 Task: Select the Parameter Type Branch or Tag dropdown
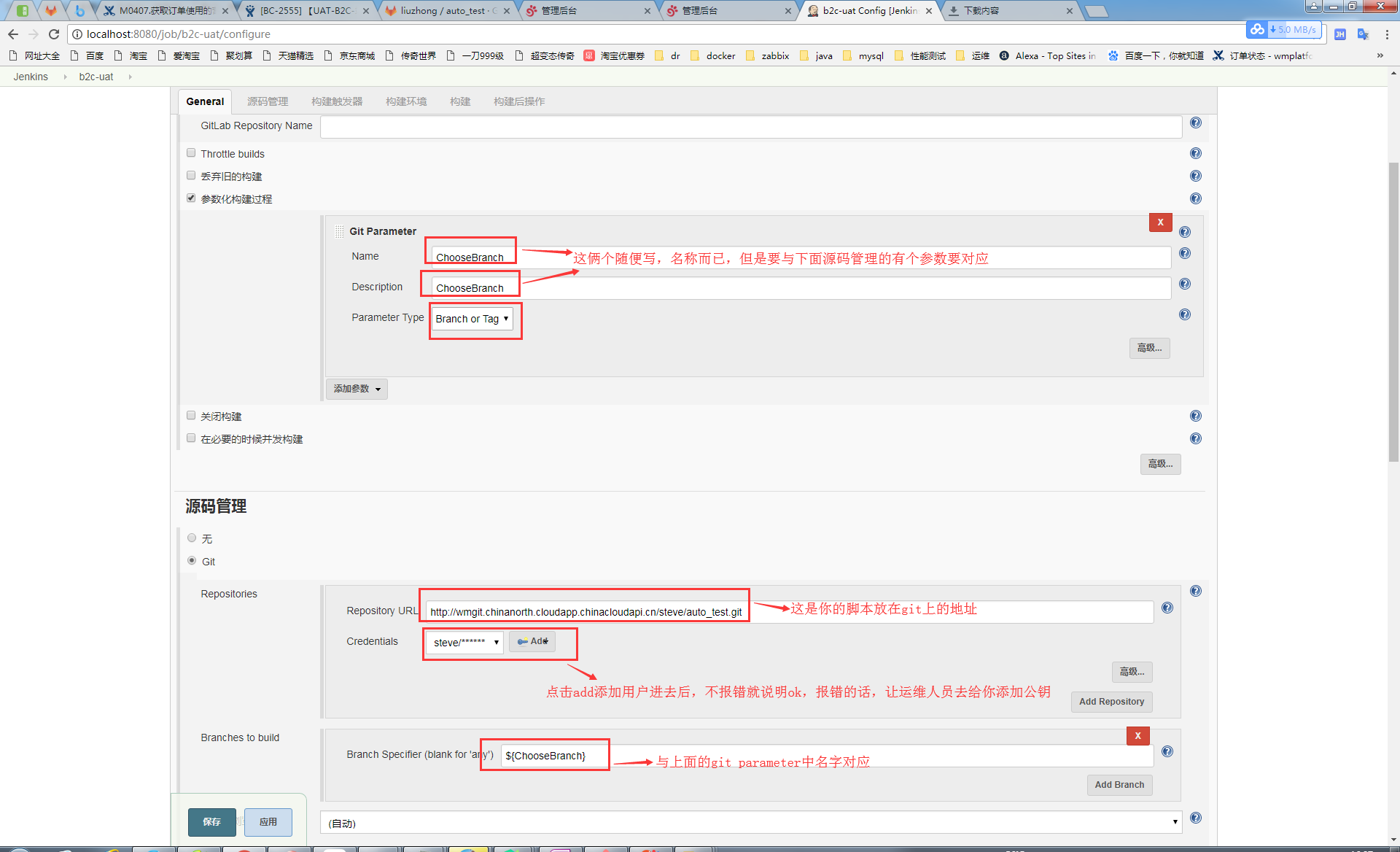pos(472,319)
